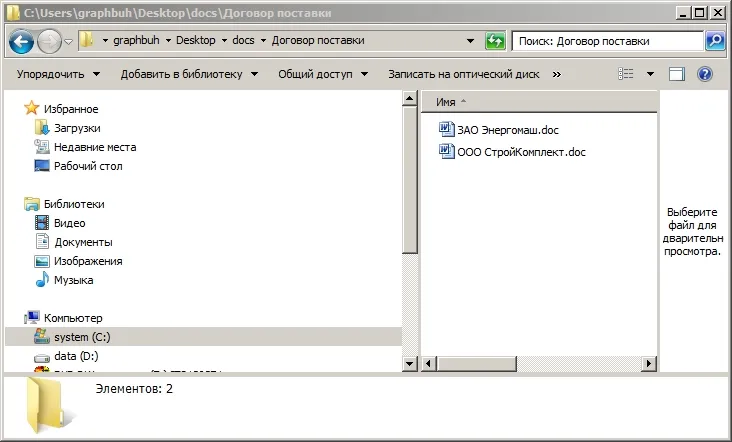This screenshot has height=442, width=732.
Task: Click the navigation pane scroll down arrow
Action: pos(409,364)
